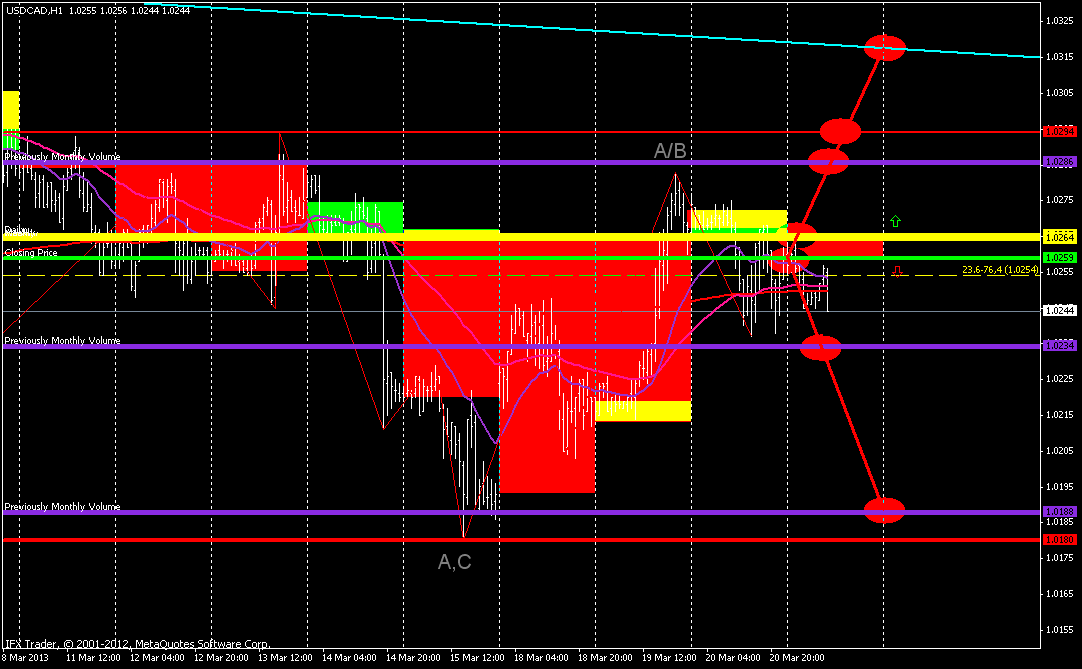
Task: Click the purple 1.0286 price label
Action: 1060,162
